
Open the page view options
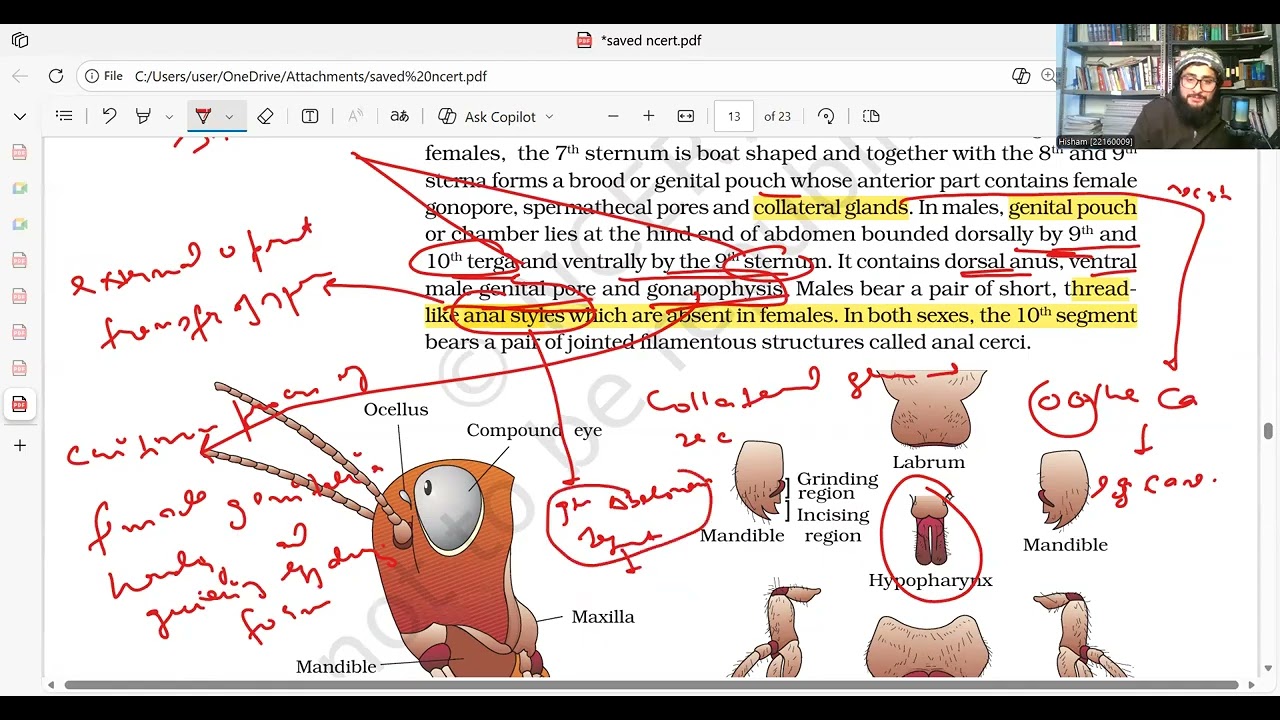click(x=871, y=116)
